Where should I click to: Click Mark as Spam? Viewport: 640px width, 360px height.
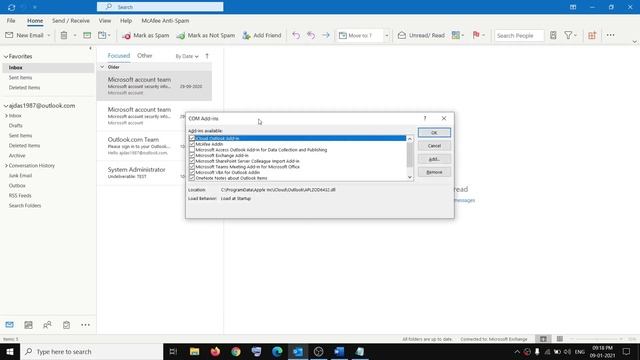click(x=145, y=36)
